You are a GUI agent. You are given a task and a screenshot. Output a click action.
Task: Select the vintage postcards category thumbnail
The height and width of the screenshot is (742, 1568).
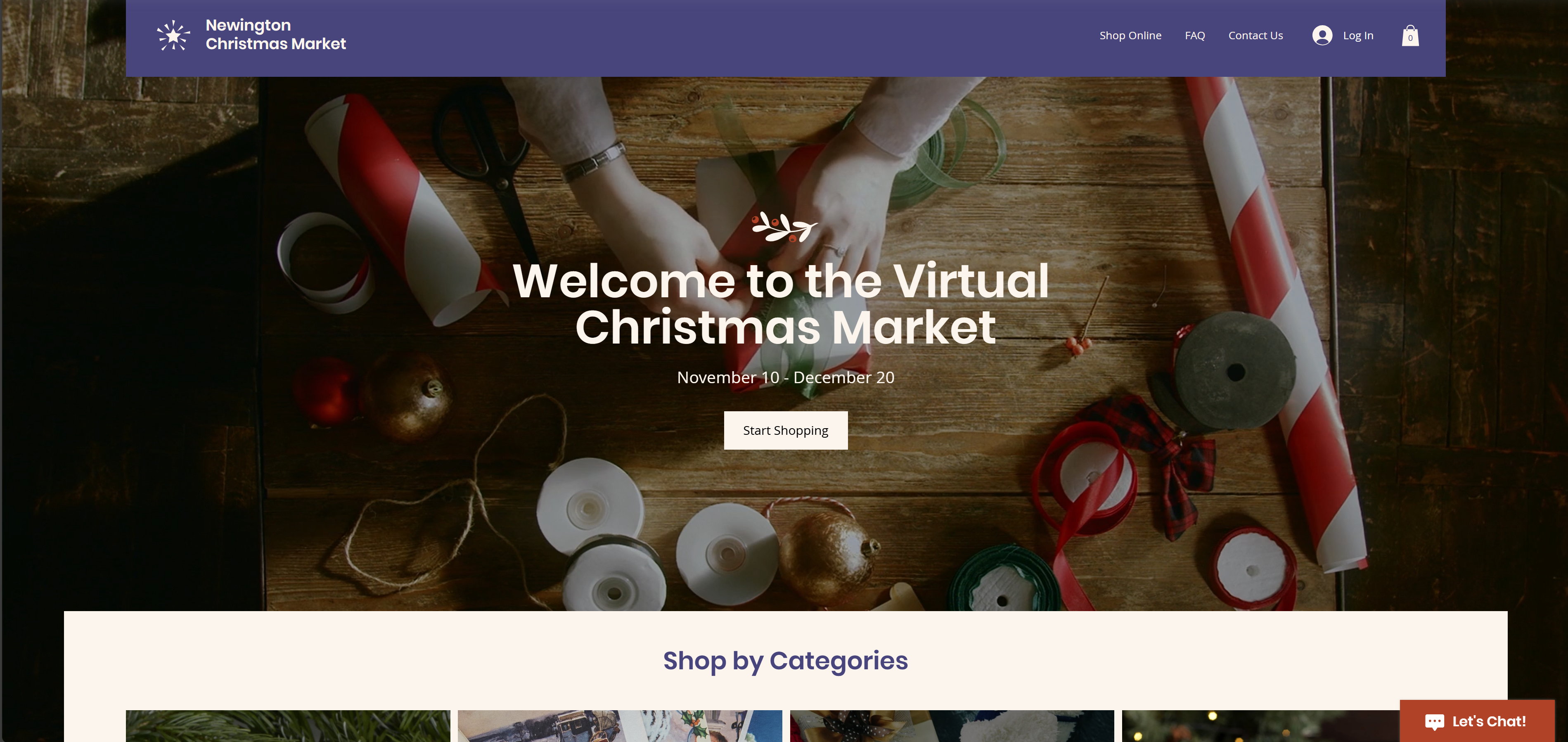coord(620,726)
